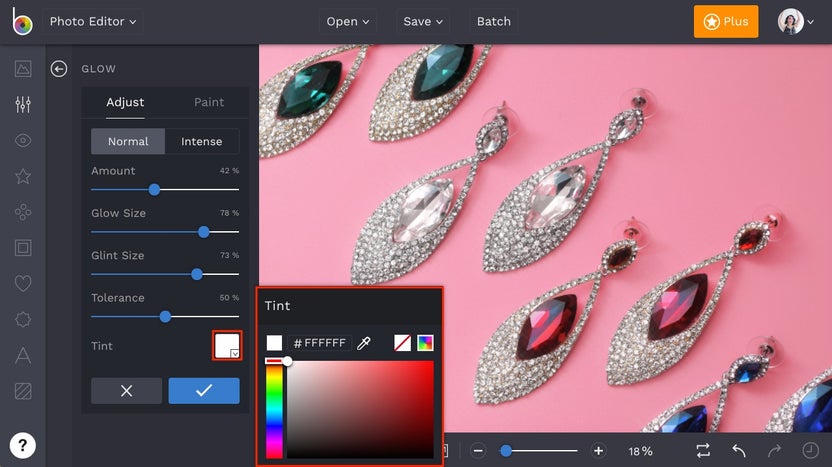Click the Batch menu item
The width and height of the screenshot is (832, 467).
493,22
